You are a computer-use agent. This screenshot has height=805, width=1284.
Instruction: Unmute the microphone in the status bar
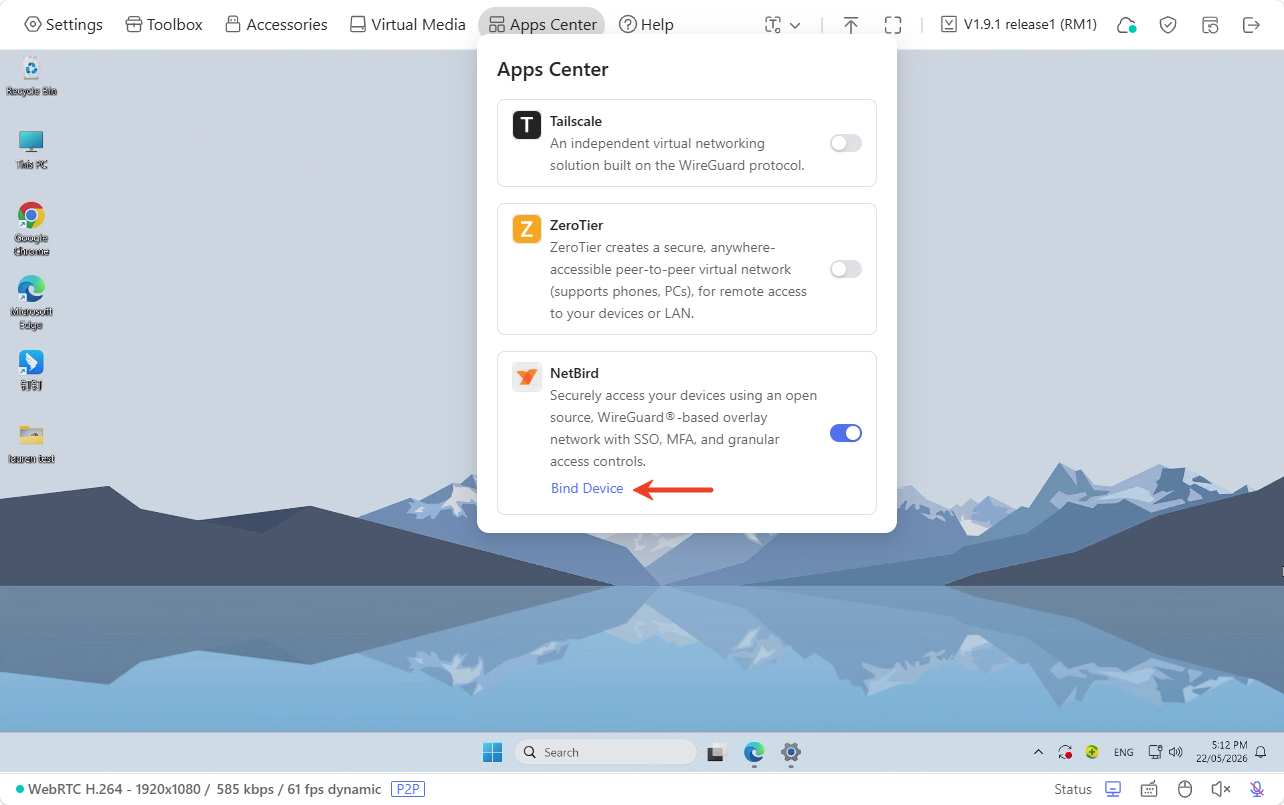click(1257, 789)
